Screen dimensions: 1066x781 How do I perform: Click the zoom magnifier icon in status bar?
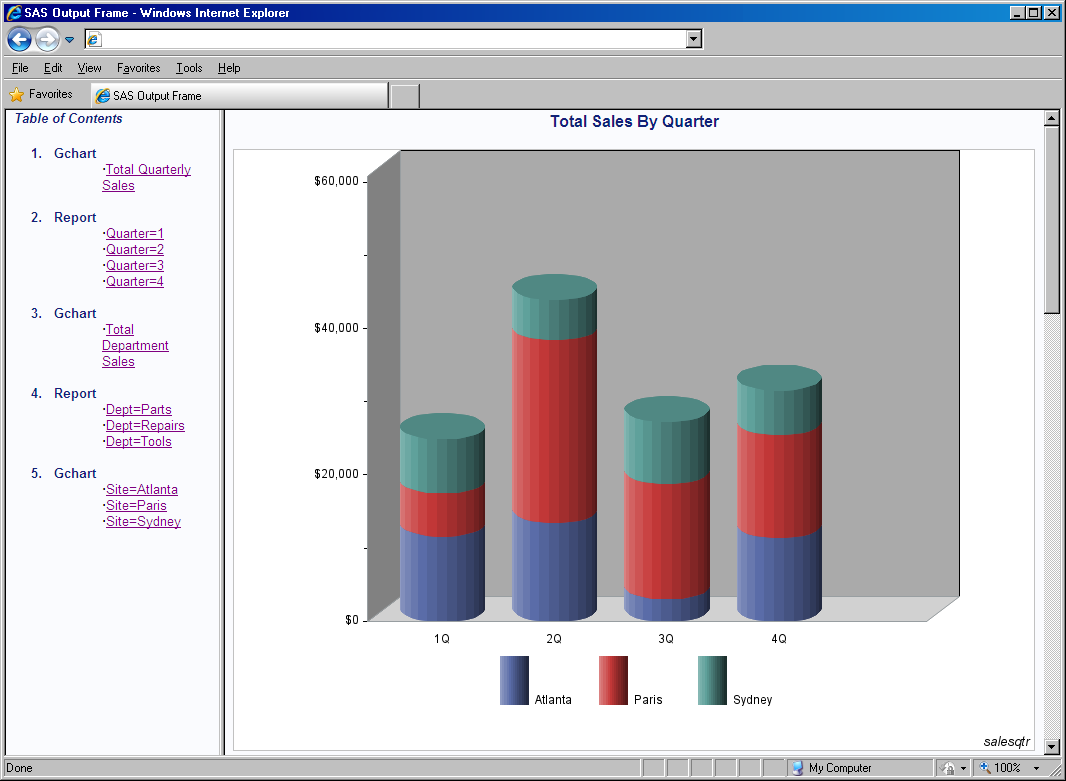[983, 767]
